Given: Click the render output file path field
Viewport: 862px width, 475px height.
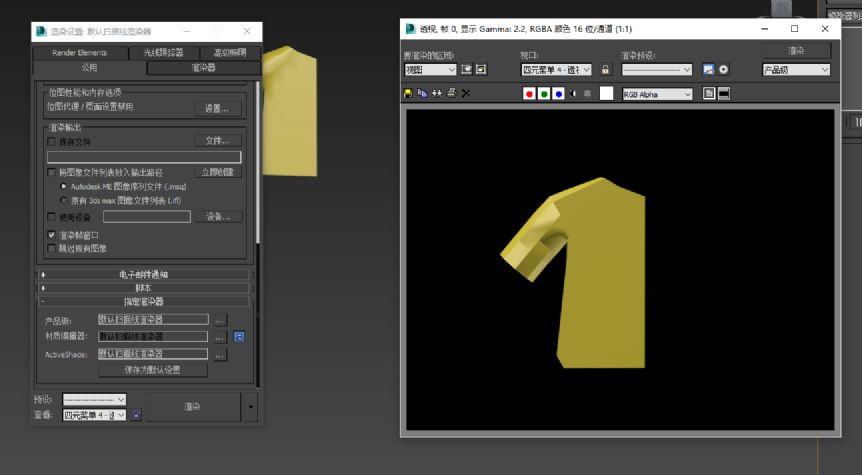Looking at the screenshot, I should point(144,157).
